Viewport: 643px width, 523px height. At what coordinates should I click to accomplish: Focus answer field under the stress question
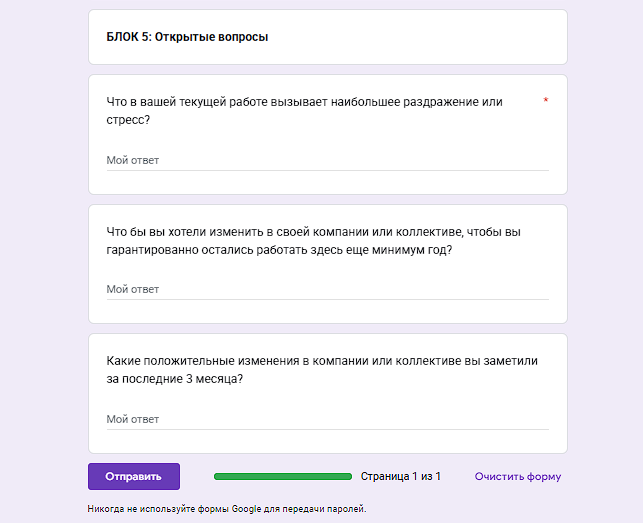(x=327, y=160)
